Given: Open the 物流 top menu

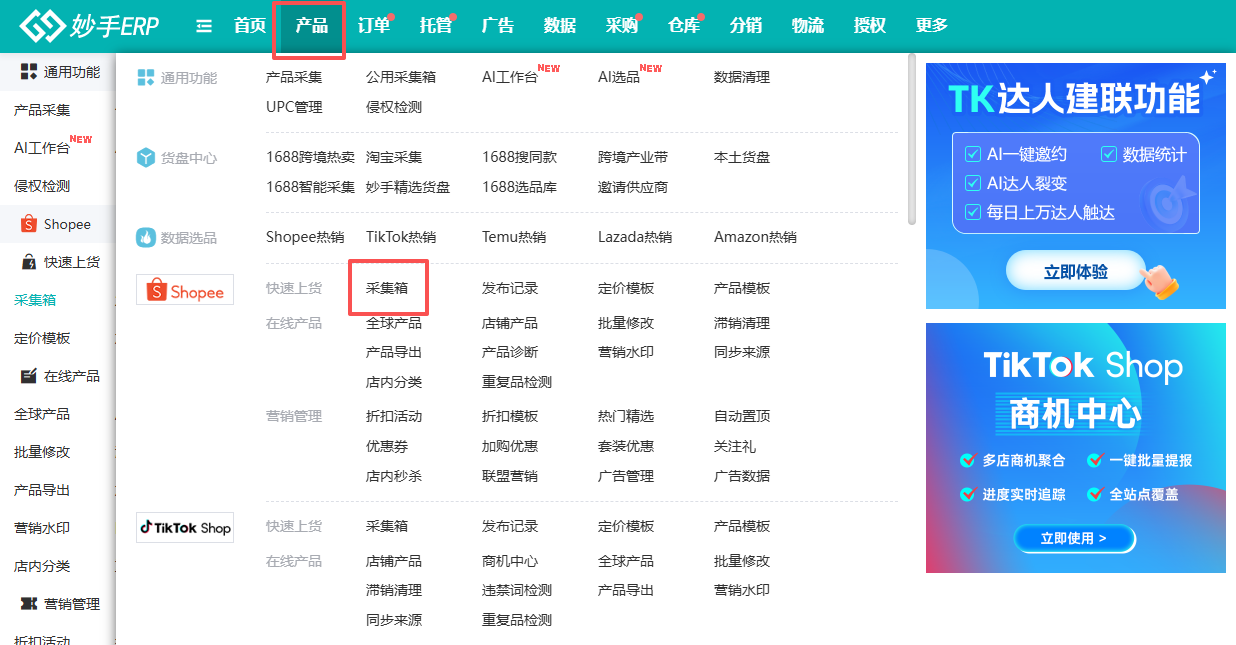Looking at the screenshot, I should tap(808, 26).
